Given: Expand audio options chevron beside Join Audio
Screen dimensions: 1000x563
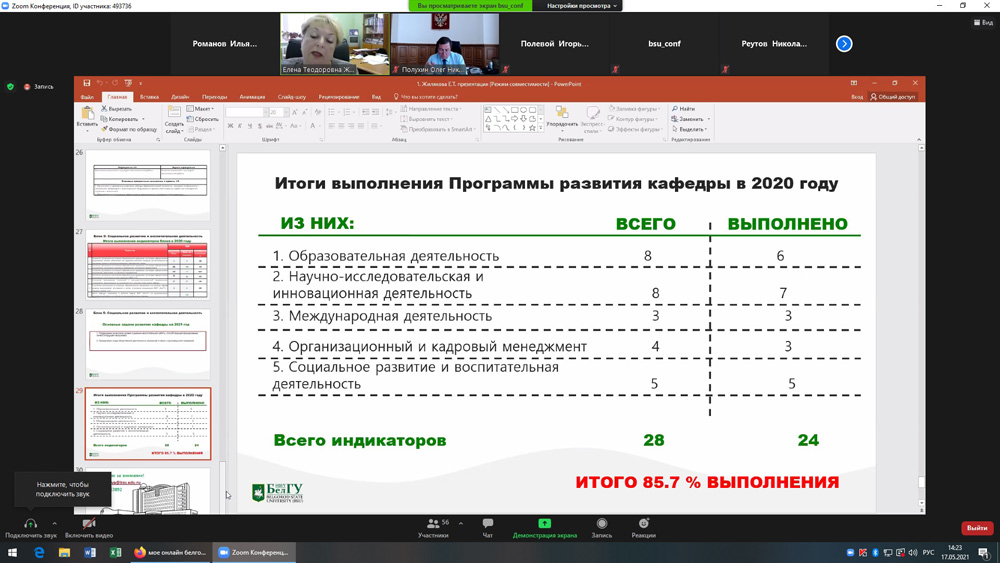Looking at the screenshot, I should tap(54, 523).
